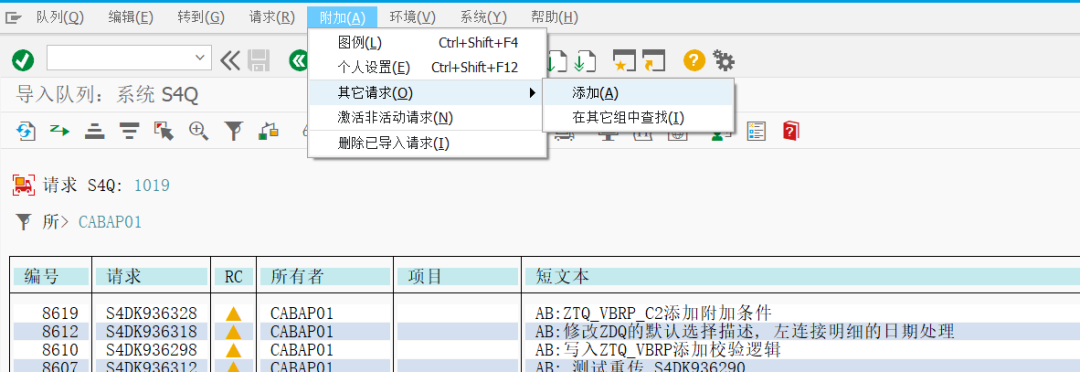Choose 在其它组中查找(I) in submenu
This screenshot has height=372, width=1080.
(x=638, y=118)
